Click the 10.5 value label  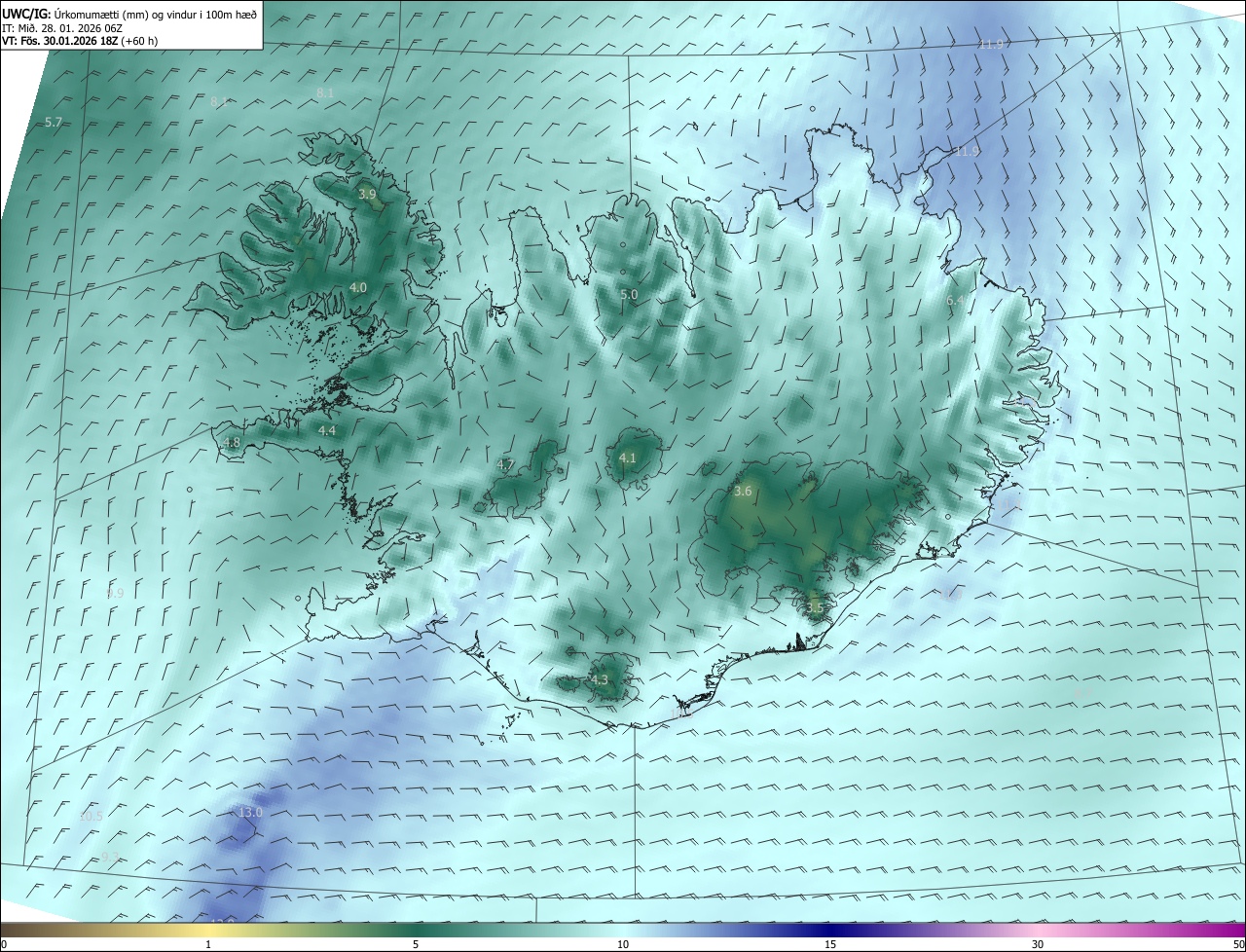point(91,816)
